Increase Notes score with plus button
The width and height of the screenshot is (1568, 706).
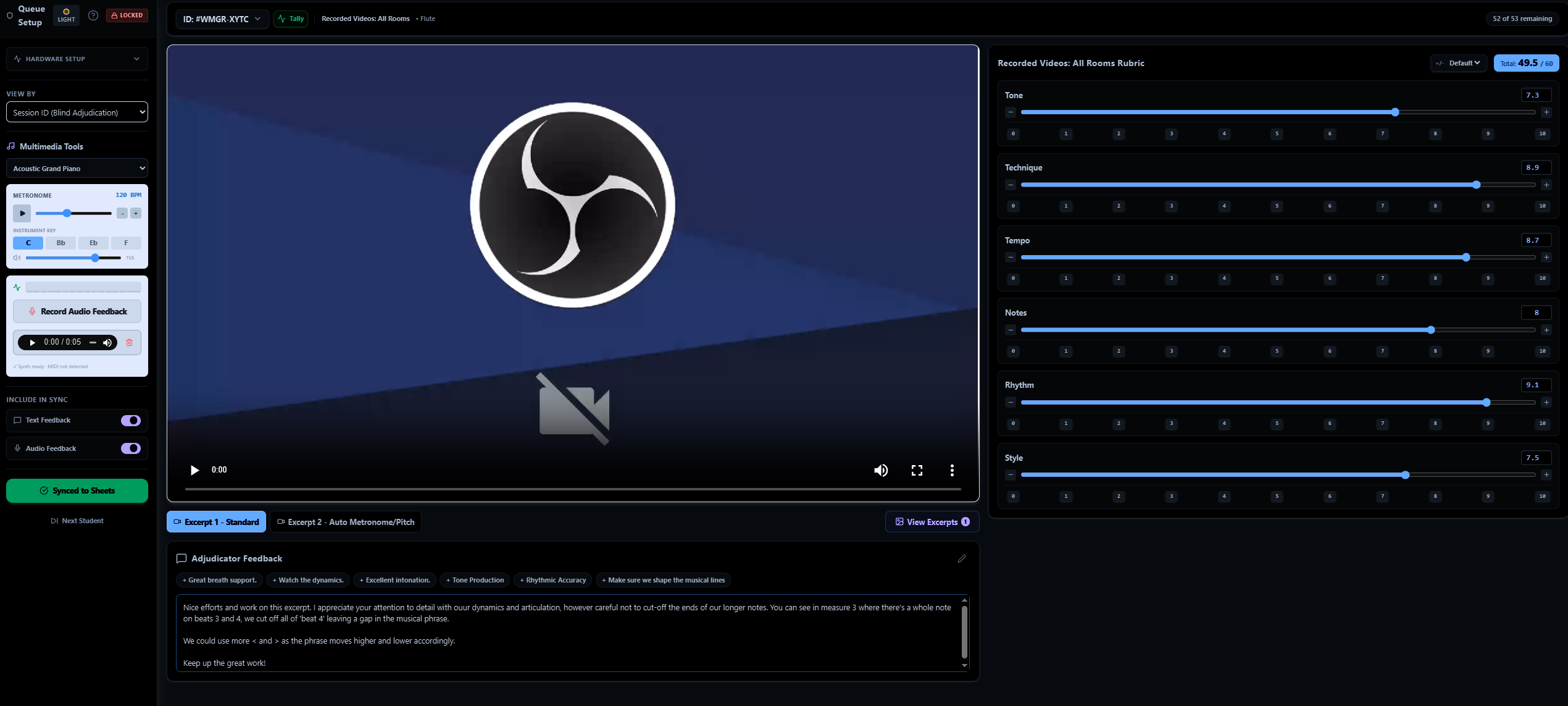1546,330
